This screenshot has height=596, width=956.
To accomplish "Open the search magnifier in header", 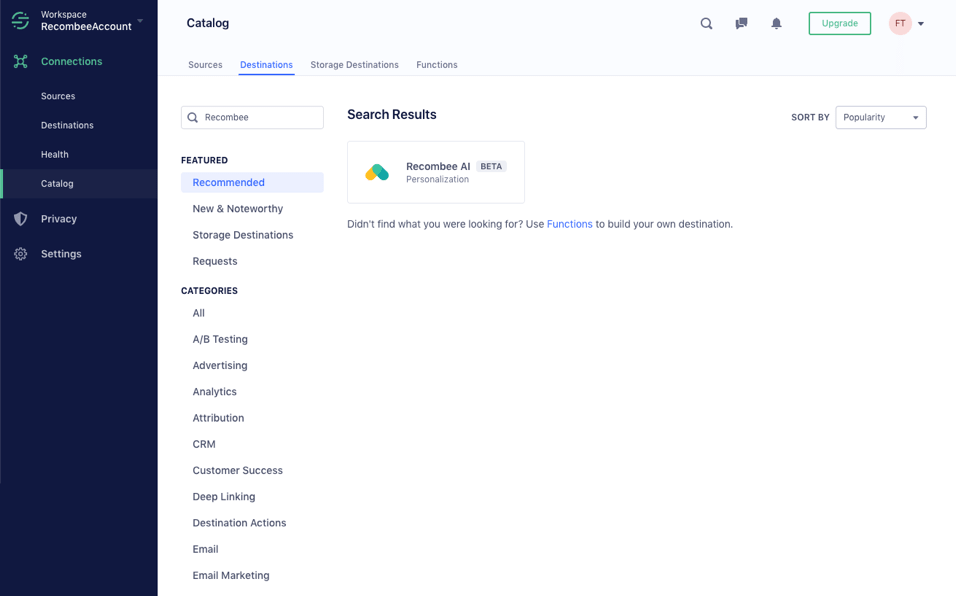I will [x=706, y=23].
